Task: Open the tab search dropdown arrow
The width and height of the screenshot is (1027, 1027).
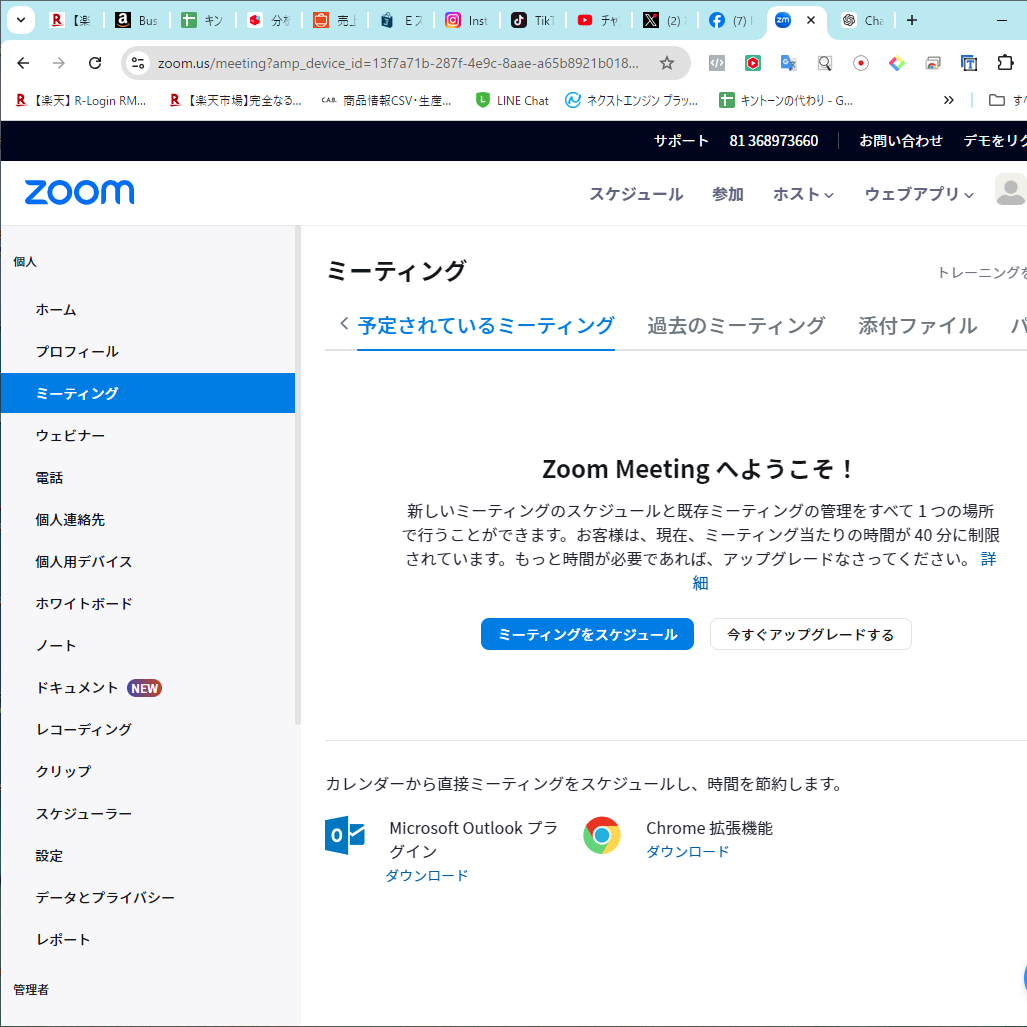Action: (x=21, y=20)
